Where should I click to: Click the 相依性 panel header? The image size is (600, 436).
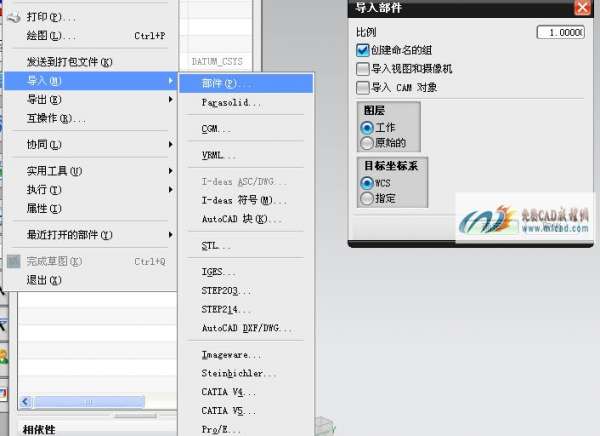pos(39,429)
